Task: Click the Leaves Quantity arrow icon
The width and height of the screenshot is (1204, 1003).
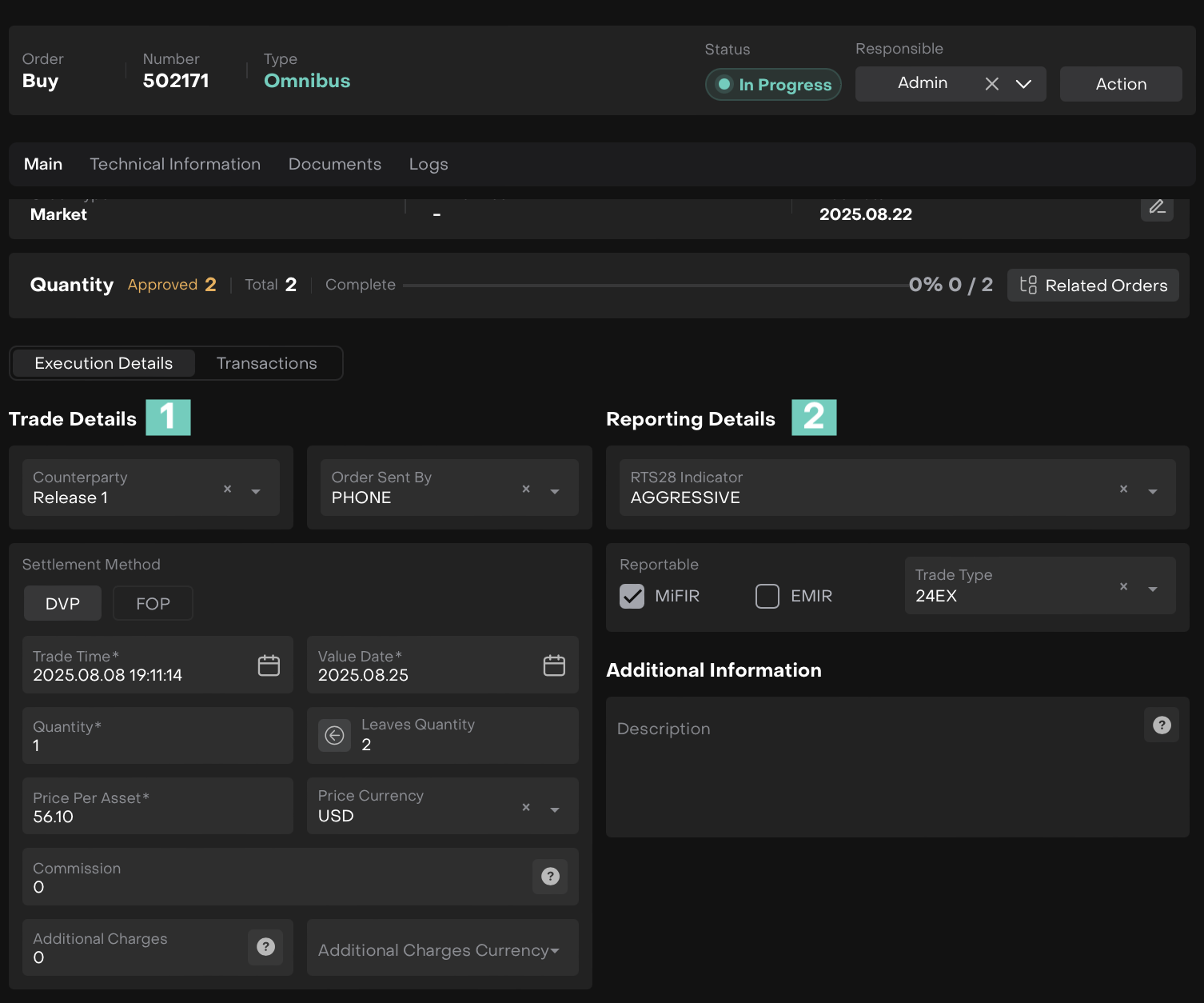Action: 334,735
